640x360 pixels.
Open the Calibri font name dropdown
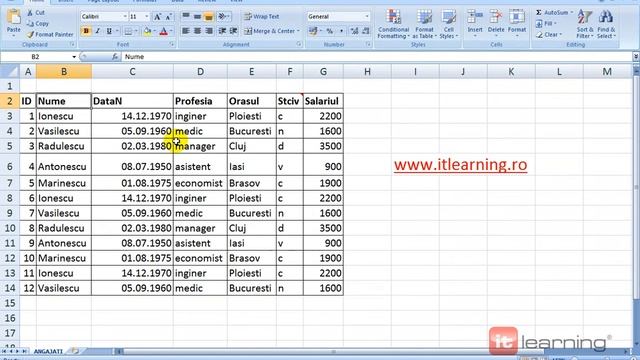125,17
